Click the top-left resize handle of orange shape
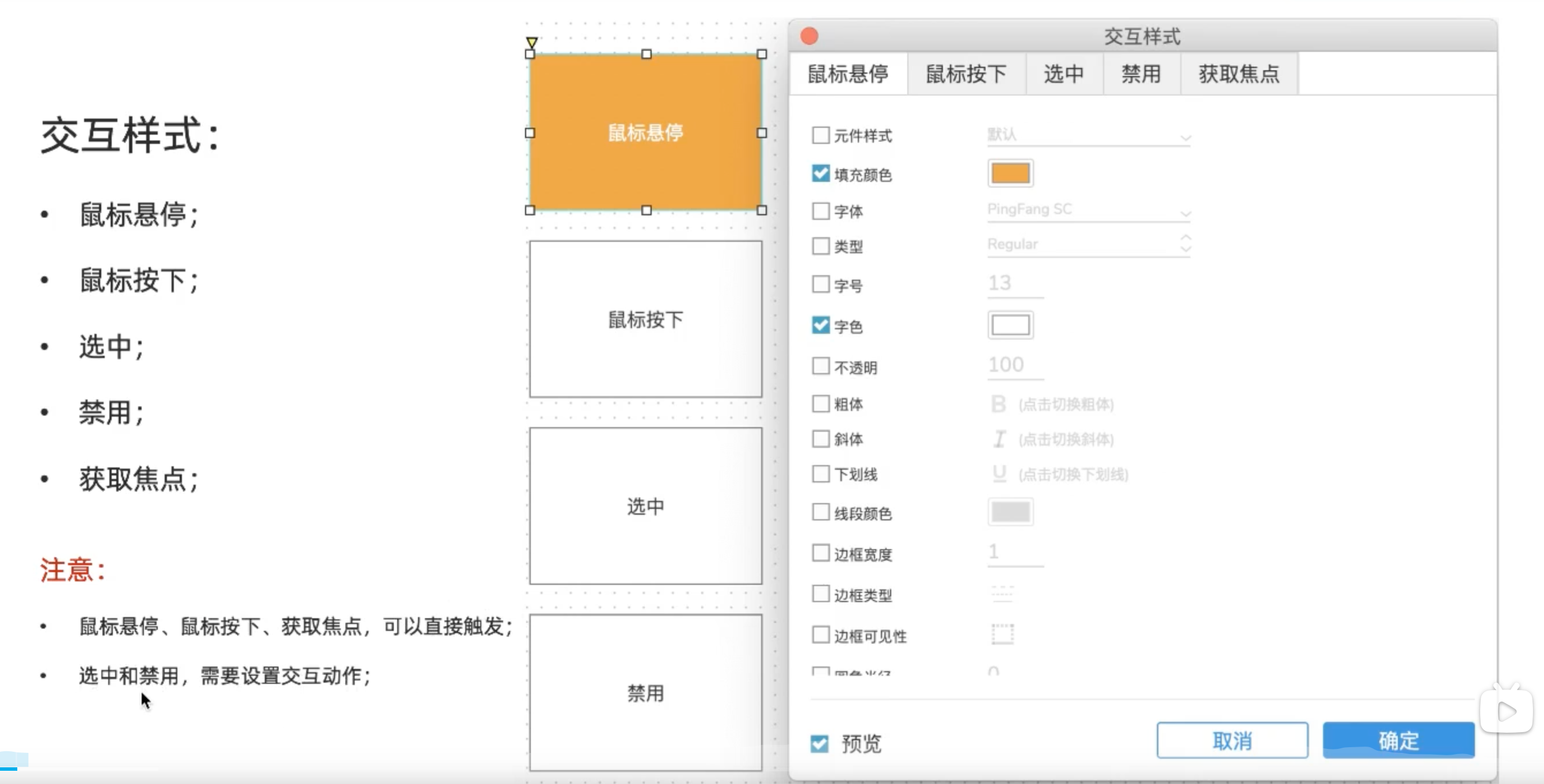This screenshot has width=1544, height=784. (x=530, y=54)
